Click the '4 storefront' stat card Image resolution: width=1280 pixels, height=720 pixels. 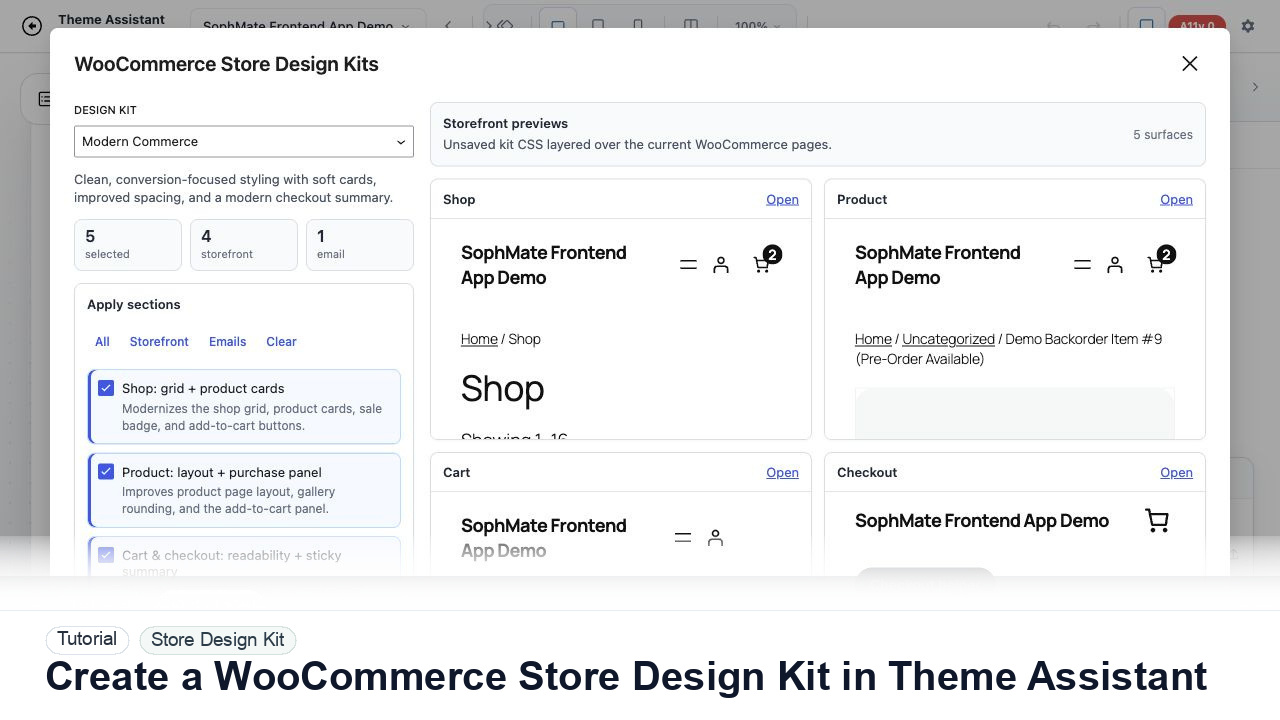(244, 245)
